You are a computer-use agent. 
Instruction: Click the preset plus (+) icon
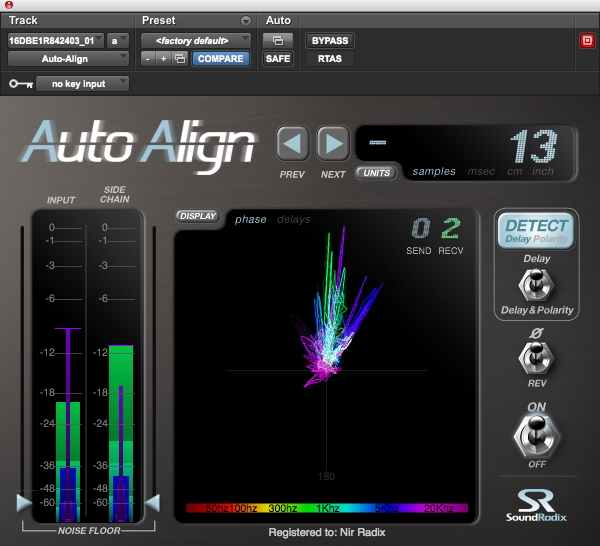(164, 59)
